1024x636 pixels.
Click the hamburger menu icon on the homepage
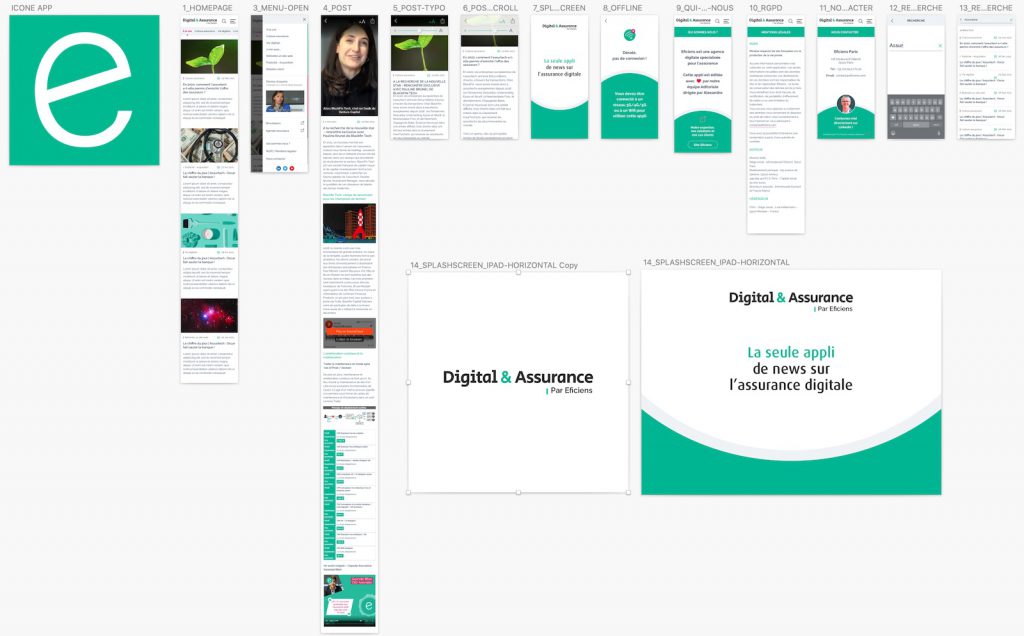pos(233,21)
